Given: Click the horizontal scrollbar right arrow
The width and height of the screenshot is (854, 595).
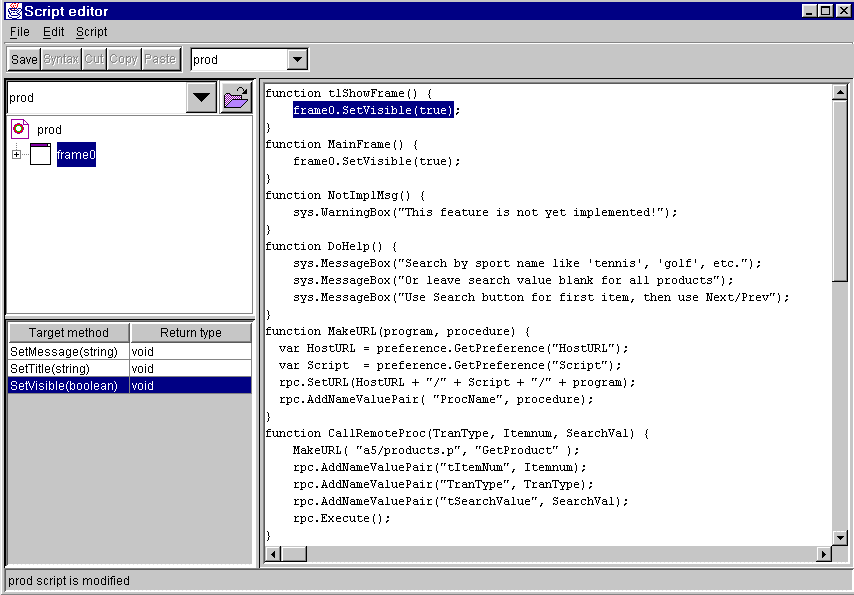Looking at the screenshot, I should coord(824,554).
